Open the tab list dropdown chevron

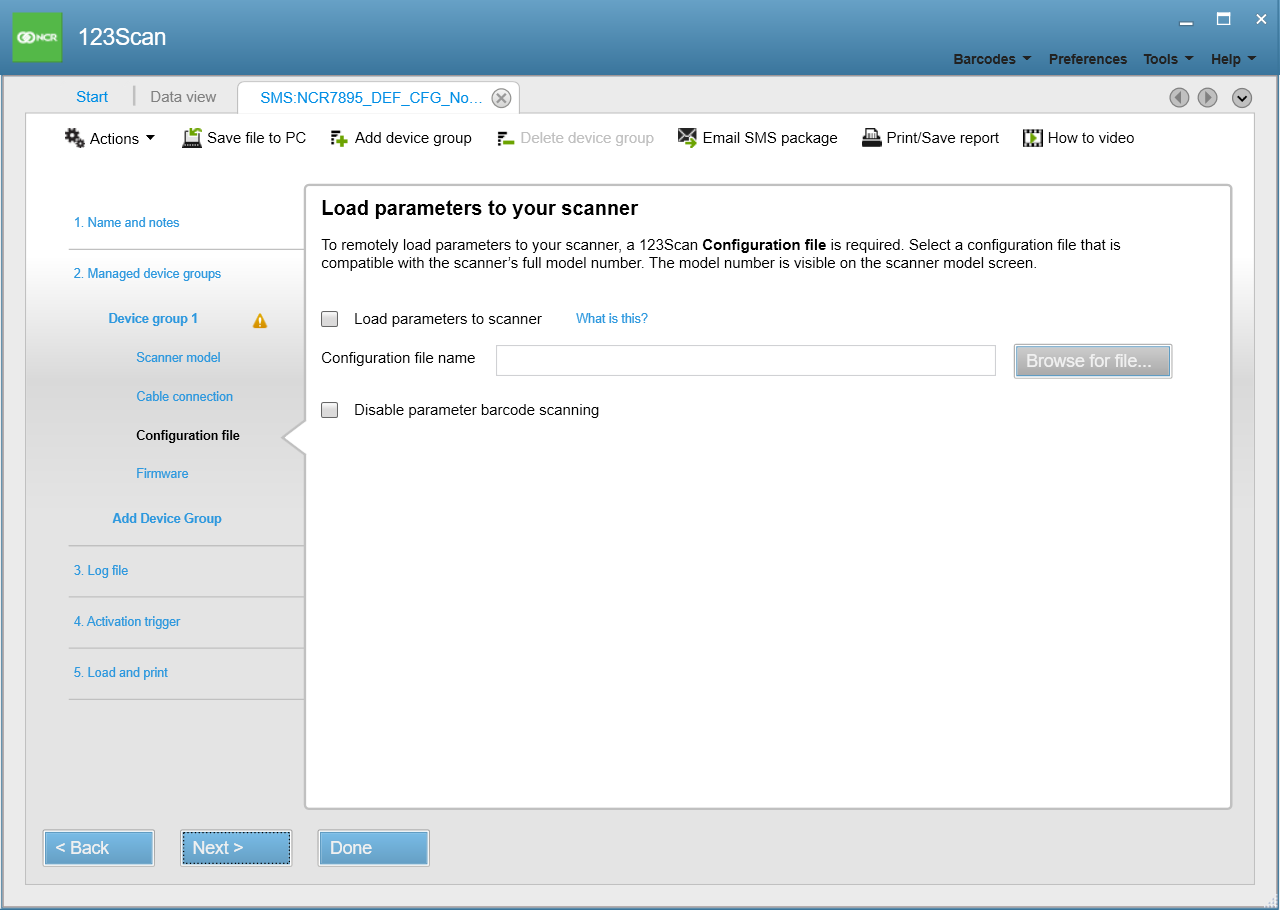1242,97
